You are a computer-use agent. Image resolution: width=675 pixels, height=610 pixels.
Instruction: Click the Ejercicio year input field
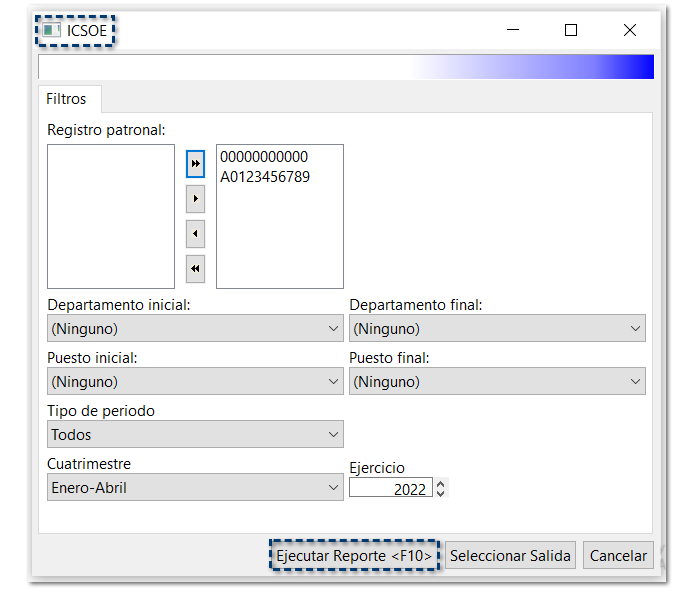click(x=390, y=489)
